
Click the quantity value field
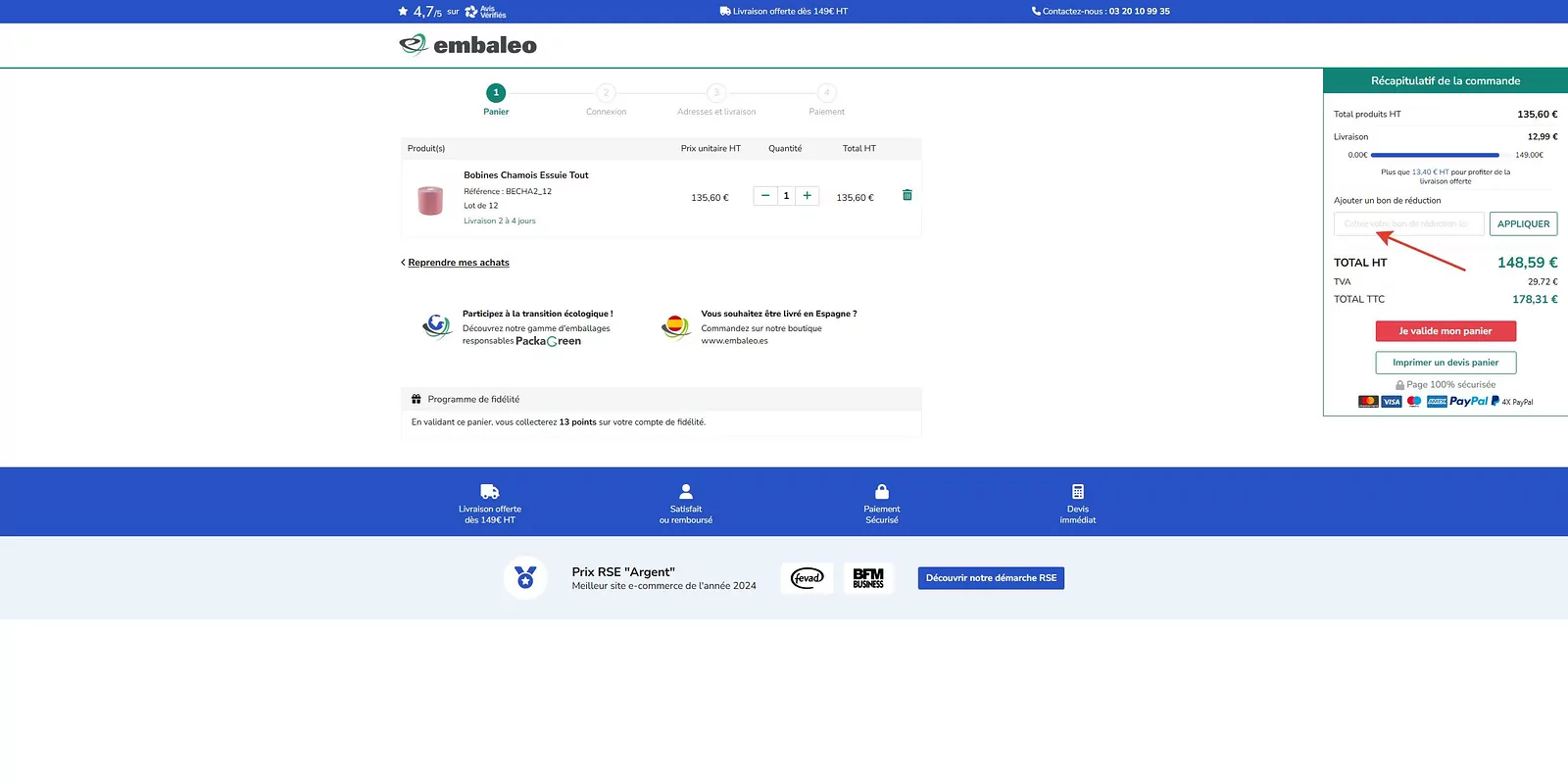[x=786, y=196]
